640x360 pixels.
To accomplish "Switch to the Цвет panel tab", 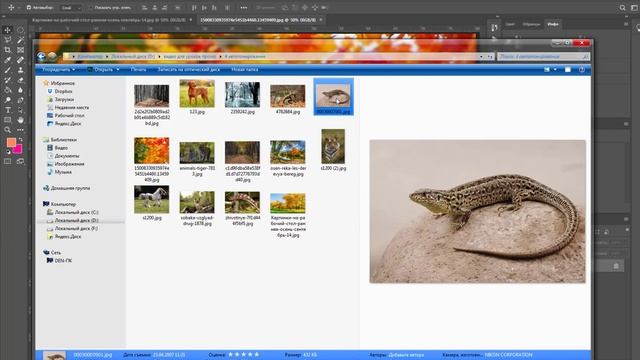I will 510,24.
